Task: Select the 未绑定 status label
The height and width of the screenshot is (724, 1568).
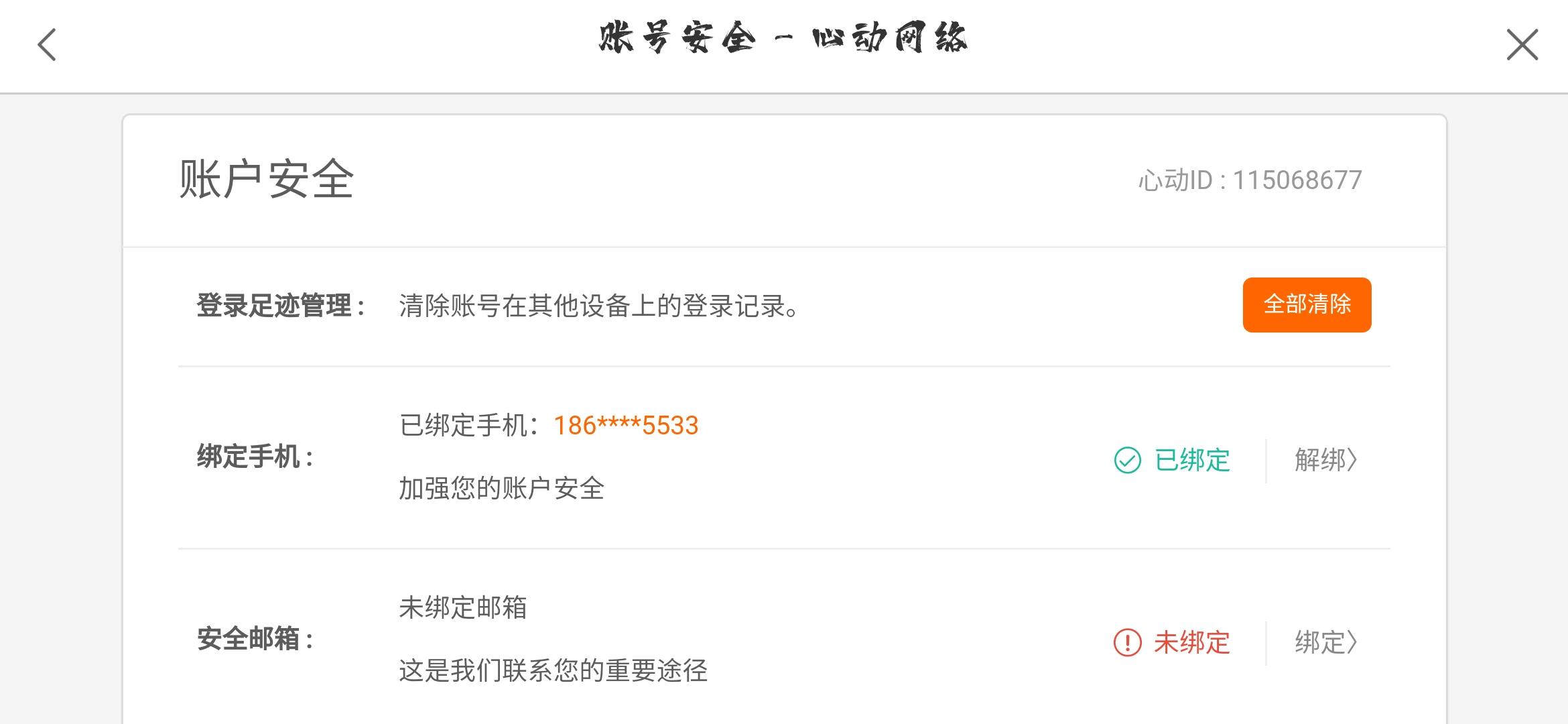Action: [1192, 642]
